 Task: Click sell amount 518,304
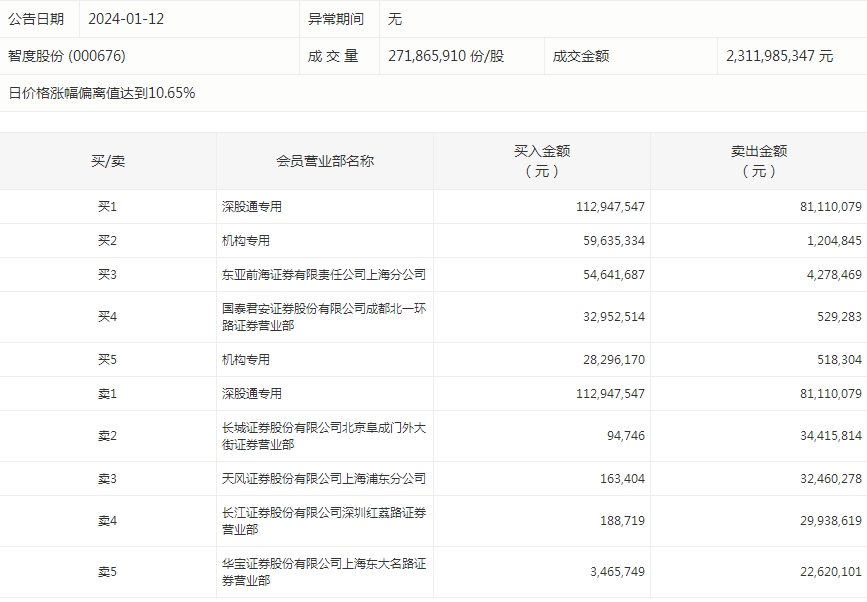tap(839, 360)
